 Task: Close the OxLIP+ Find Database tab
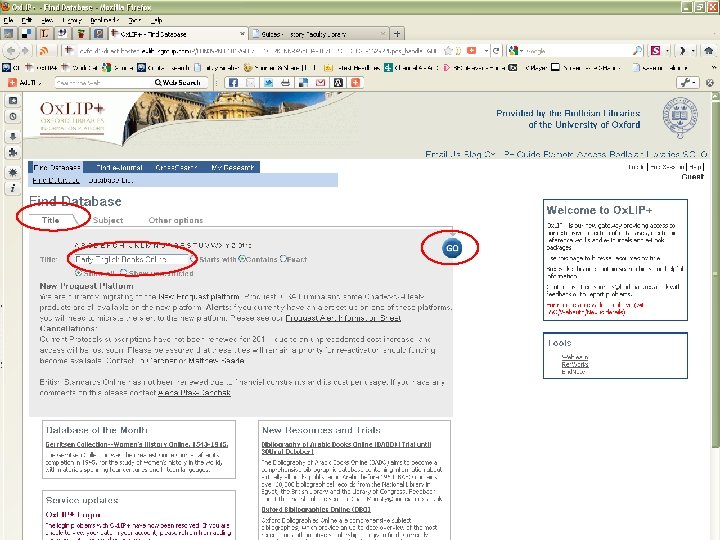coord(242,34)
